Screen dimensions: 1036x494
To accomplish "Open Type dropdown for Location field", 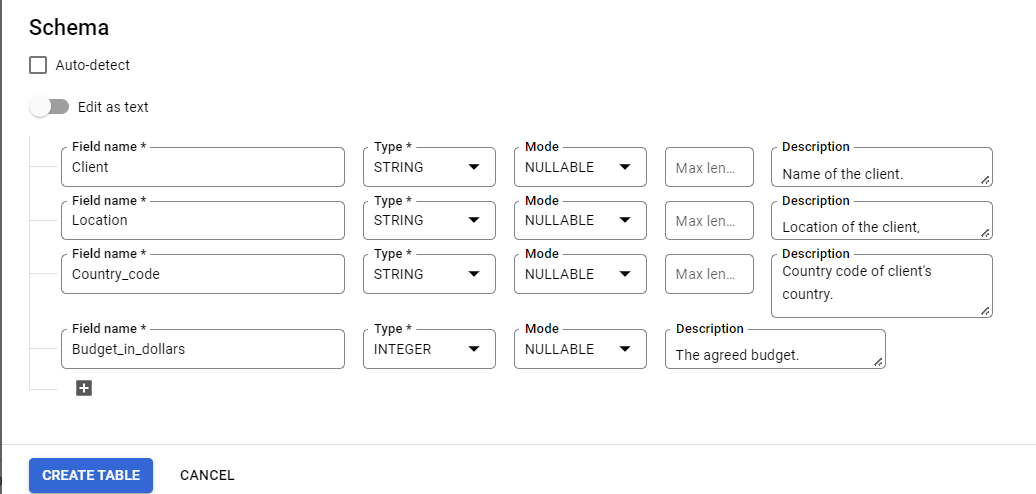I will coord(429,220).
